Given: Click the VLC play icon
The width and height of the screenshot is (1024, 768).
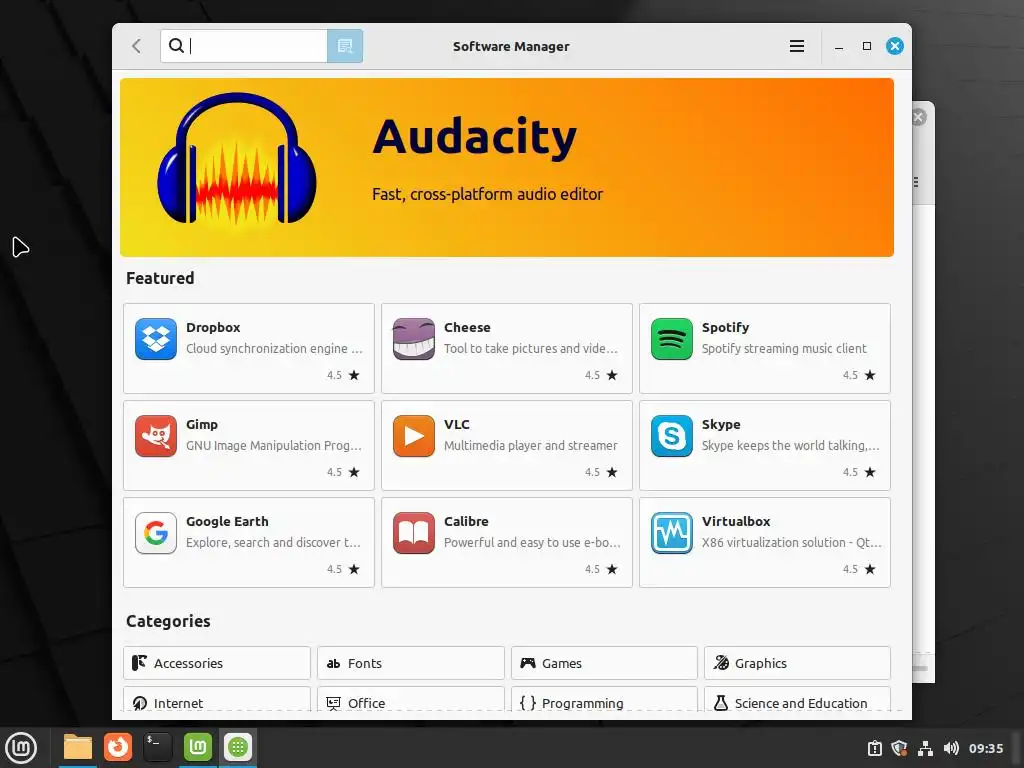Looking at the screenshot, I should 413,436.
